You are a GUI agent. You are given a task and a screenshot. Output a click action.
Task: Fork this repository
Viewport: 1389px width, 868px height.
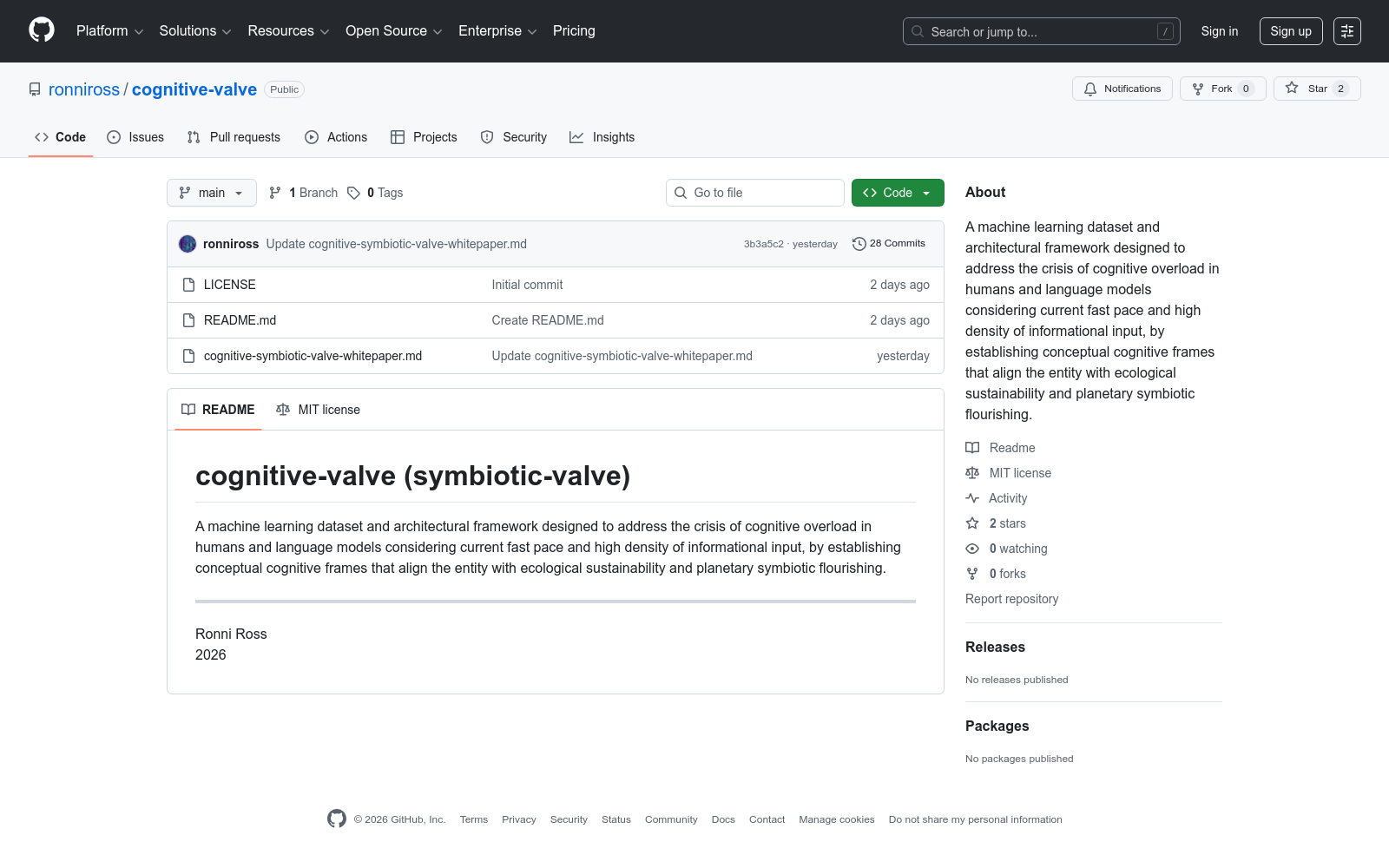click(1223, 89)
